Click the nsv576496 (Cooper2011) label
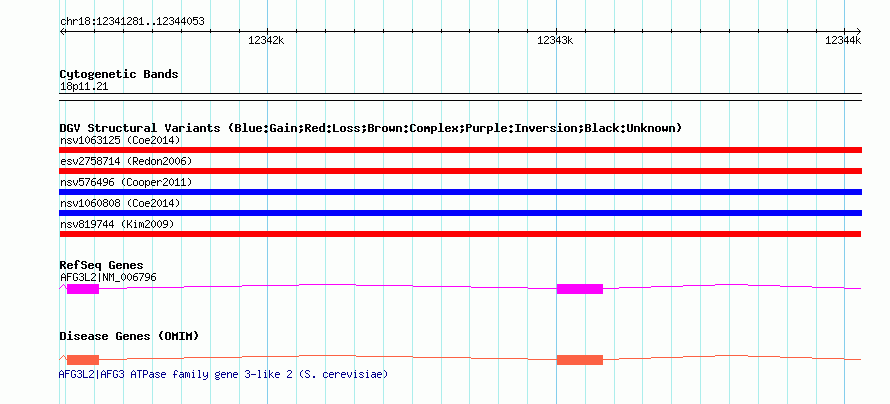Image resolution: width=890 pixels, height=404 pixels. pyautogui.click(x=126, y=182)
